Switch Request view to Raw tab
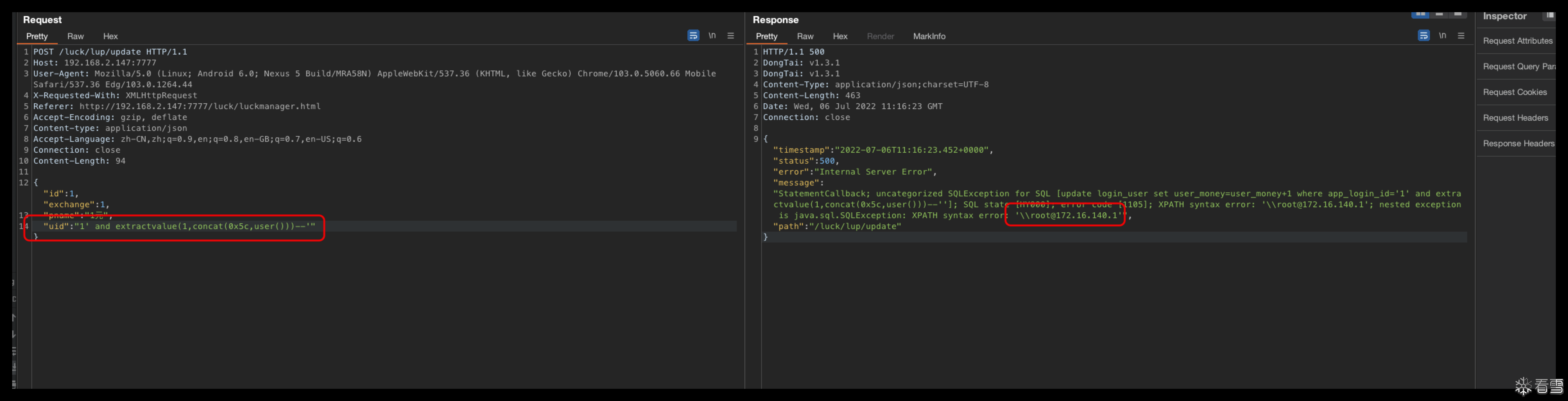This screenshot has height=401, width=1568. coord(75,37)
